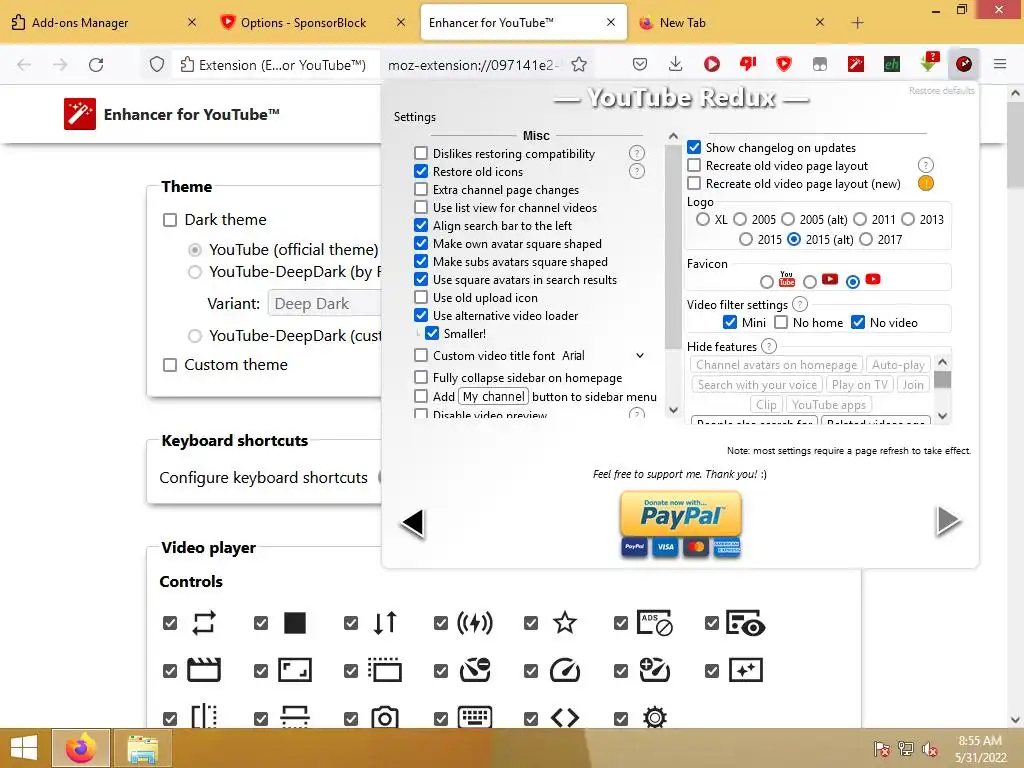This screenshot has width=1024, height=768.
Task: Select the XL logo option
Action: tap(703, 219)
